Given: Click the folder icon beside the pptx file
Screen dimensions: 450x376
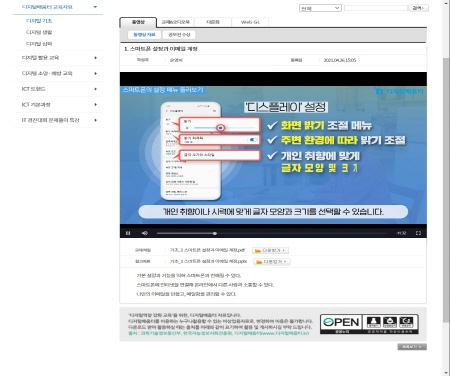Looking at the screenshot, I should 259,262.
